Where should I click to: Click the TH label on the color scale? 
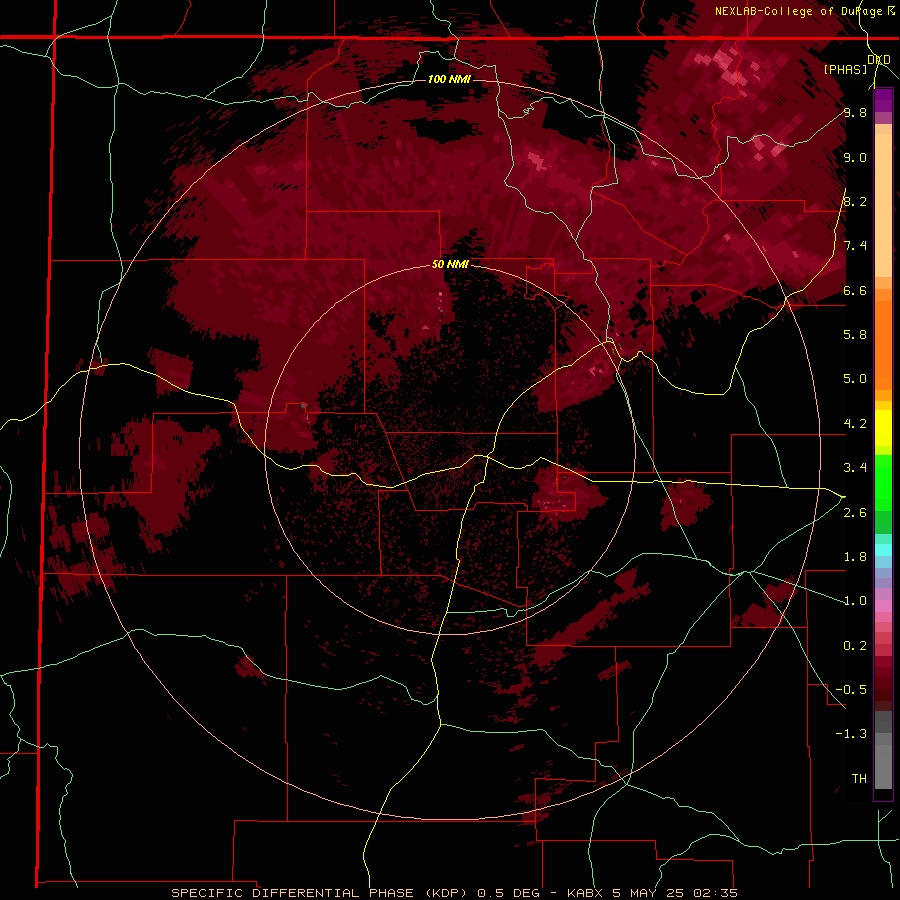coord(859,779)
